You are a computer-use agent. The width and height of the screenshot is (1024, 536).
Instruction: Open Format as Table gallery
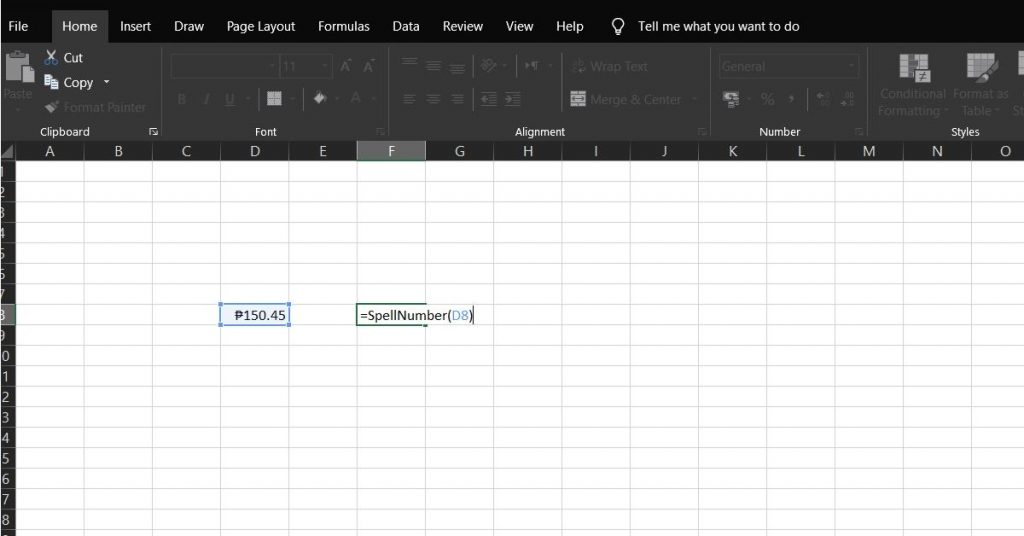pyautogui.click(x=981, y=85)
